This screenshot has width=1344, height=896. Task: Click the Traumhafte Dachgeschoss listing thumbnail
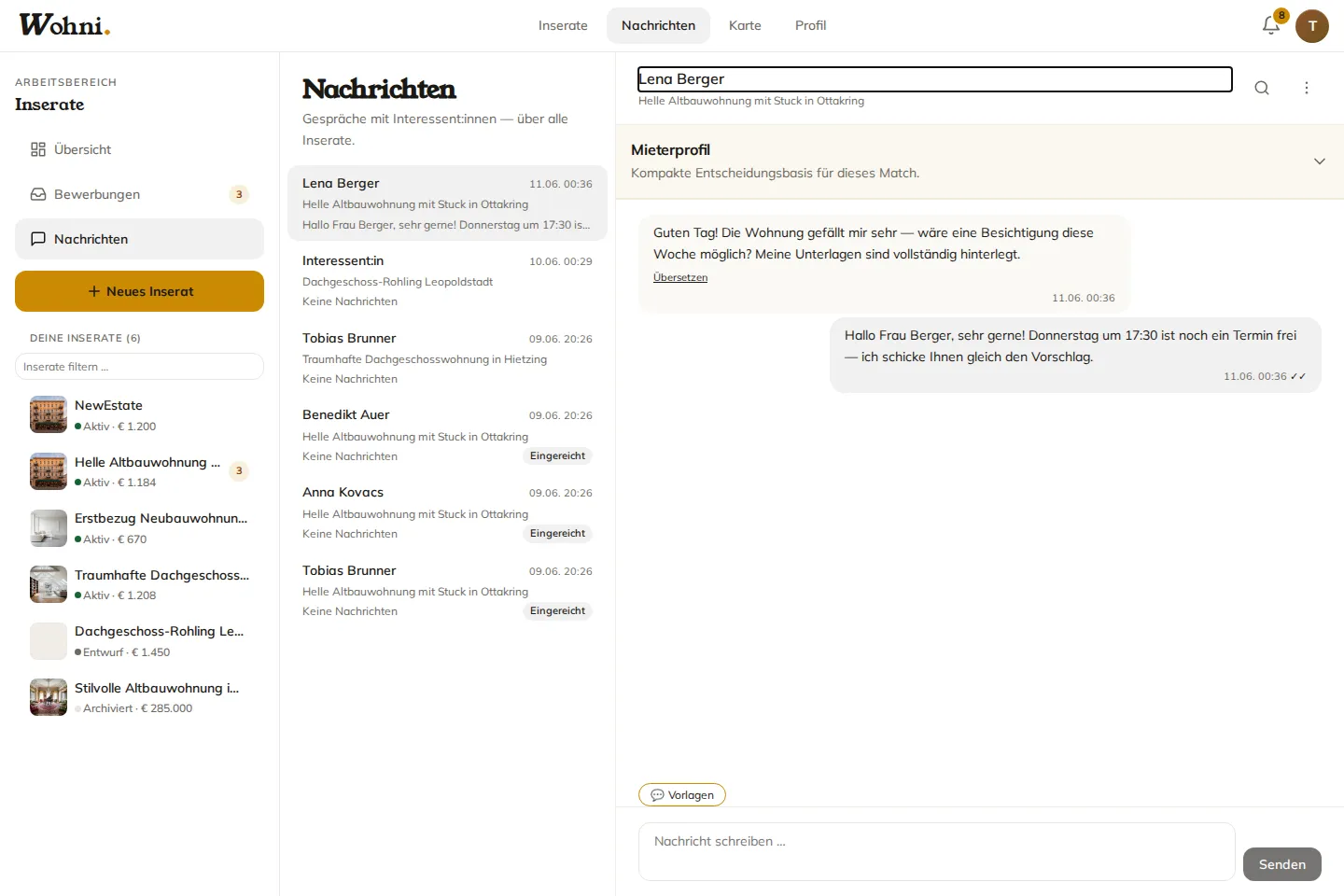click(x=49, y=584)
